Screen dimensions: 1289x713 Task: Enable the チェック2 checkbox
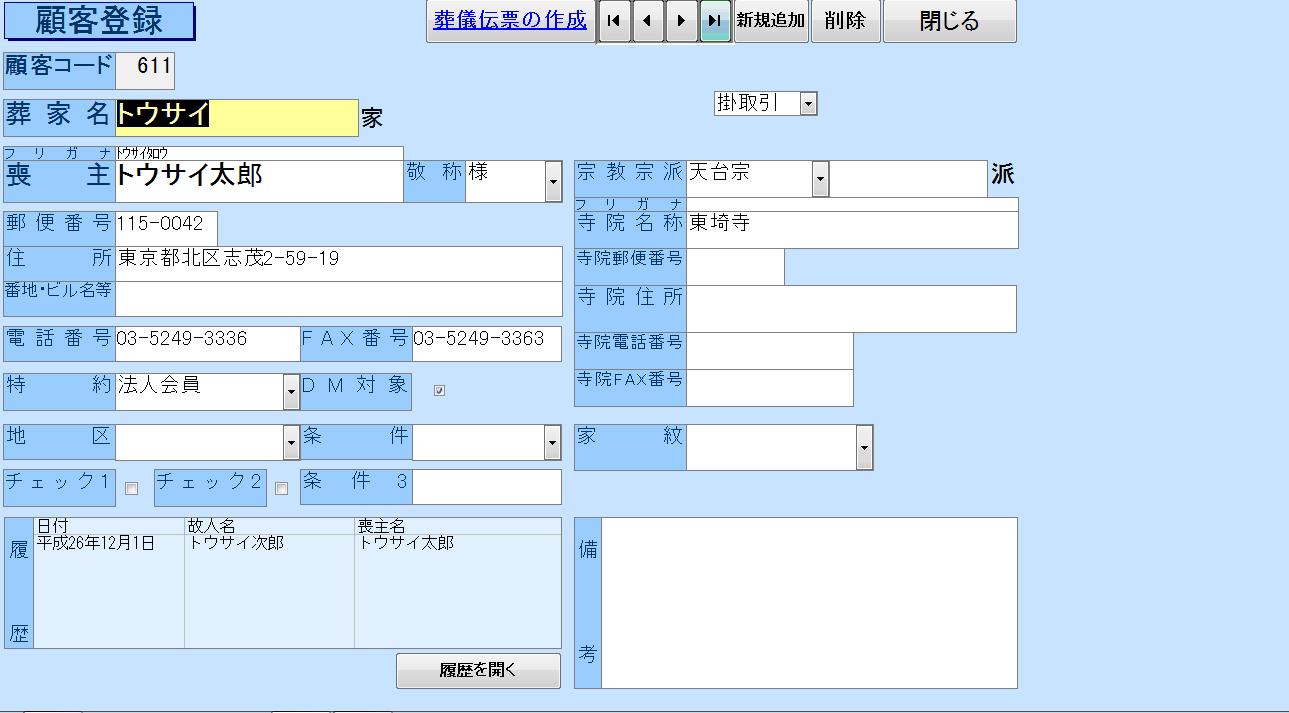pyautogui.click(x=281, y=489)
